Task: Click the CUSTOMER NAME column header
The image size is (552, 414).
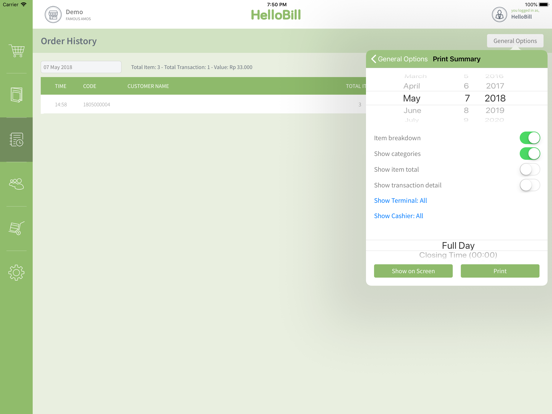Action: [148, 86]
